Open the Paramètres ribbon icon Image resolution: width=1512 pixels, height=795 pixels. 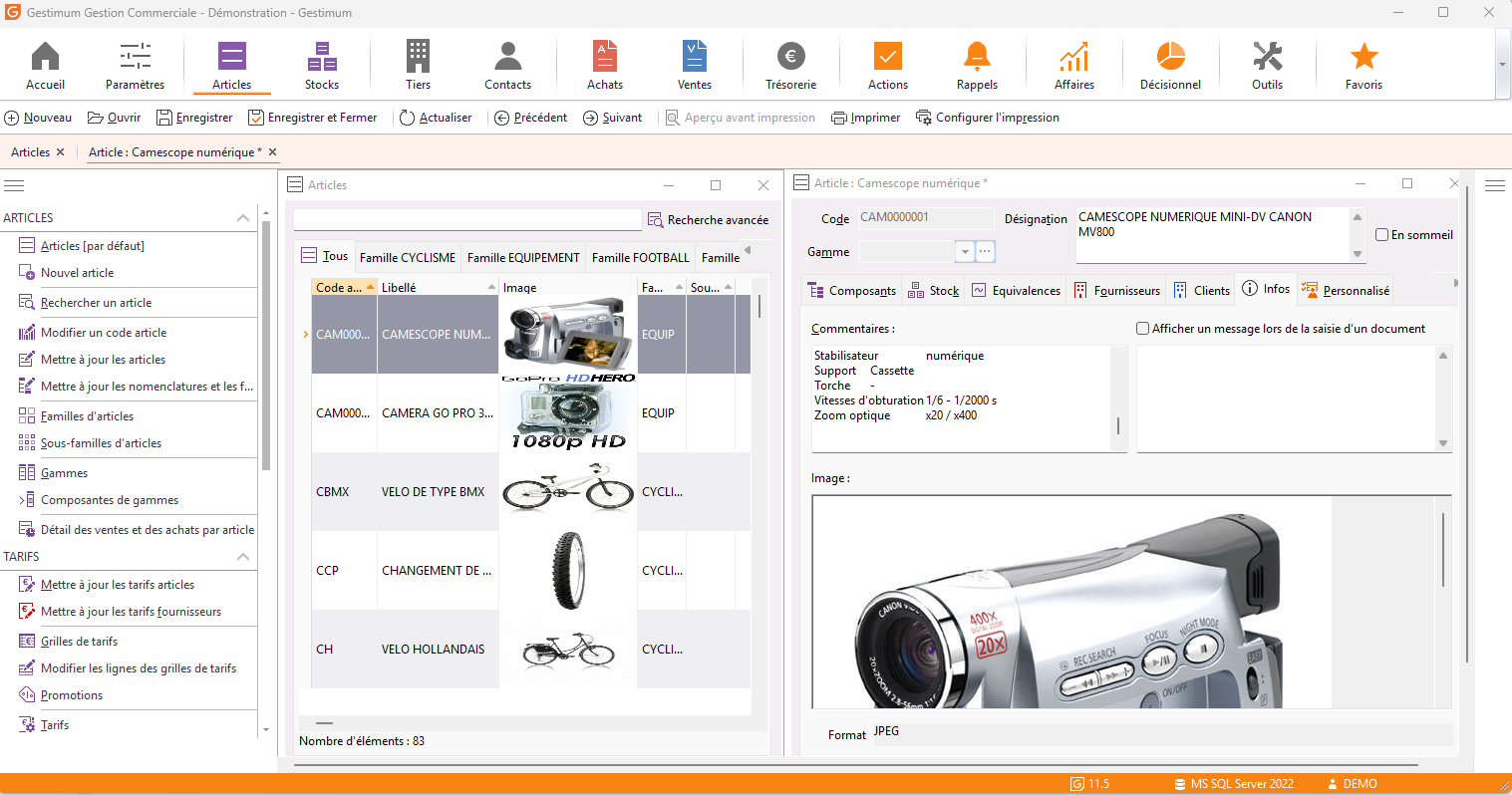click(x=135, y=66)
